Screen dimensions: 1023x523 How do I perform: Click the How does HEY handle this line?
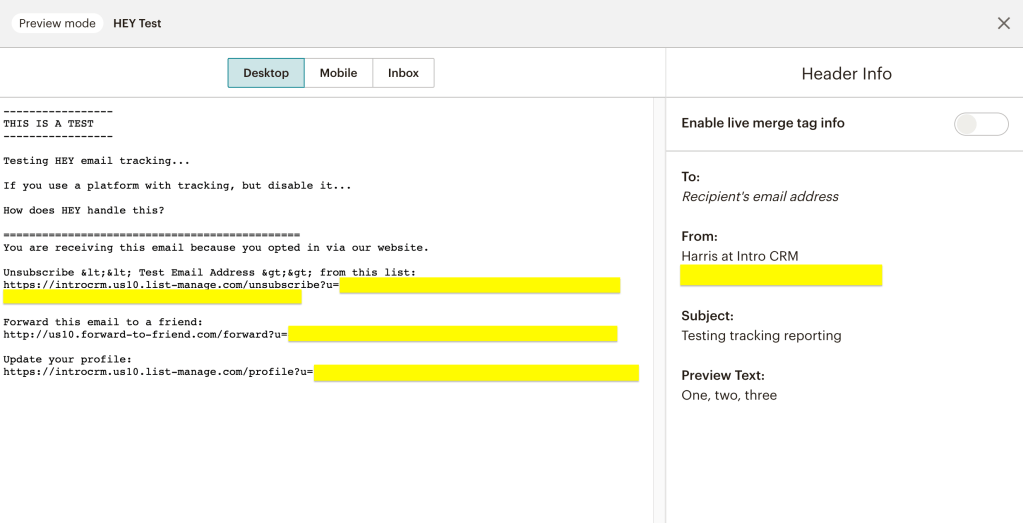(x=83, y=210)
